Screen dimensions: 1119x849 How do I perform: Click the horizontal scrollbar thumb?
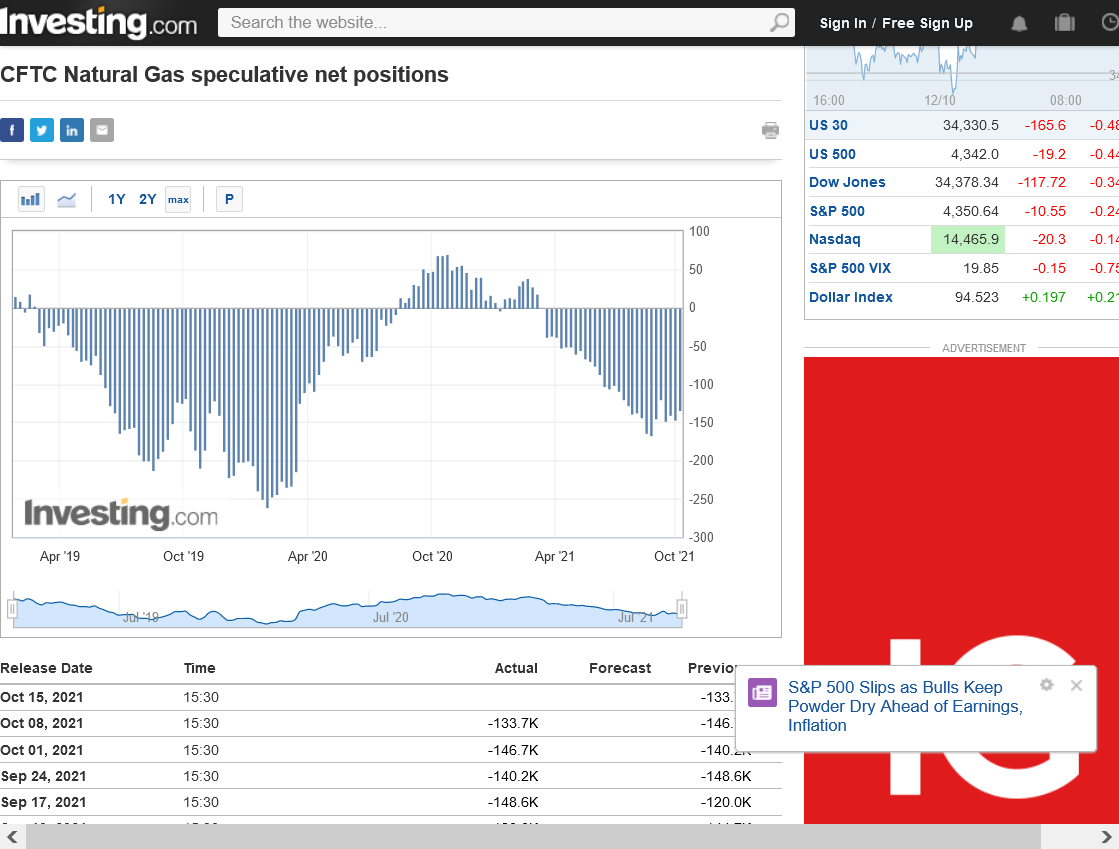[533, 837]
